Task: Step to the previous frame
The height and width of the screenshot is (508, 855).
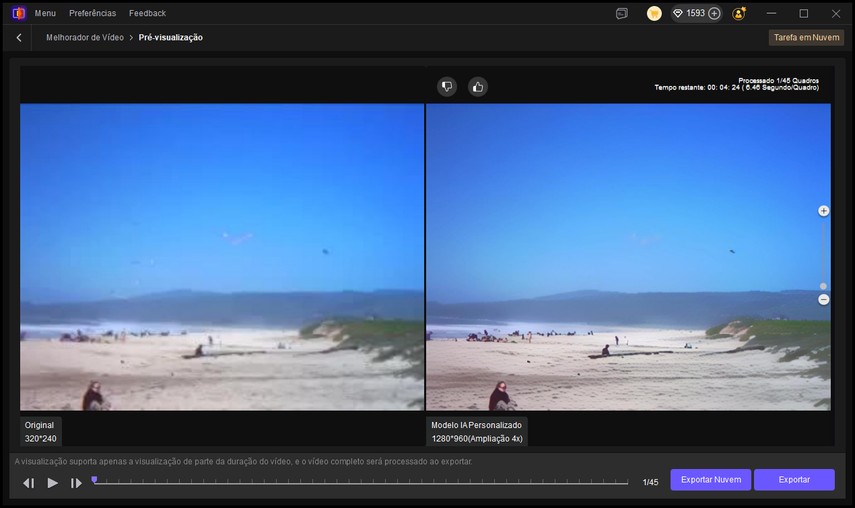Action: 28,483
